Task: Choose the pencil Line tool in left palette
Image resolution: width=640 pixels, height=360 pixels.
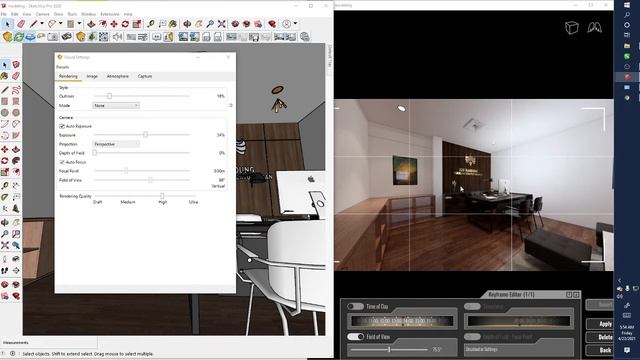Action: [x=4, y=90]
